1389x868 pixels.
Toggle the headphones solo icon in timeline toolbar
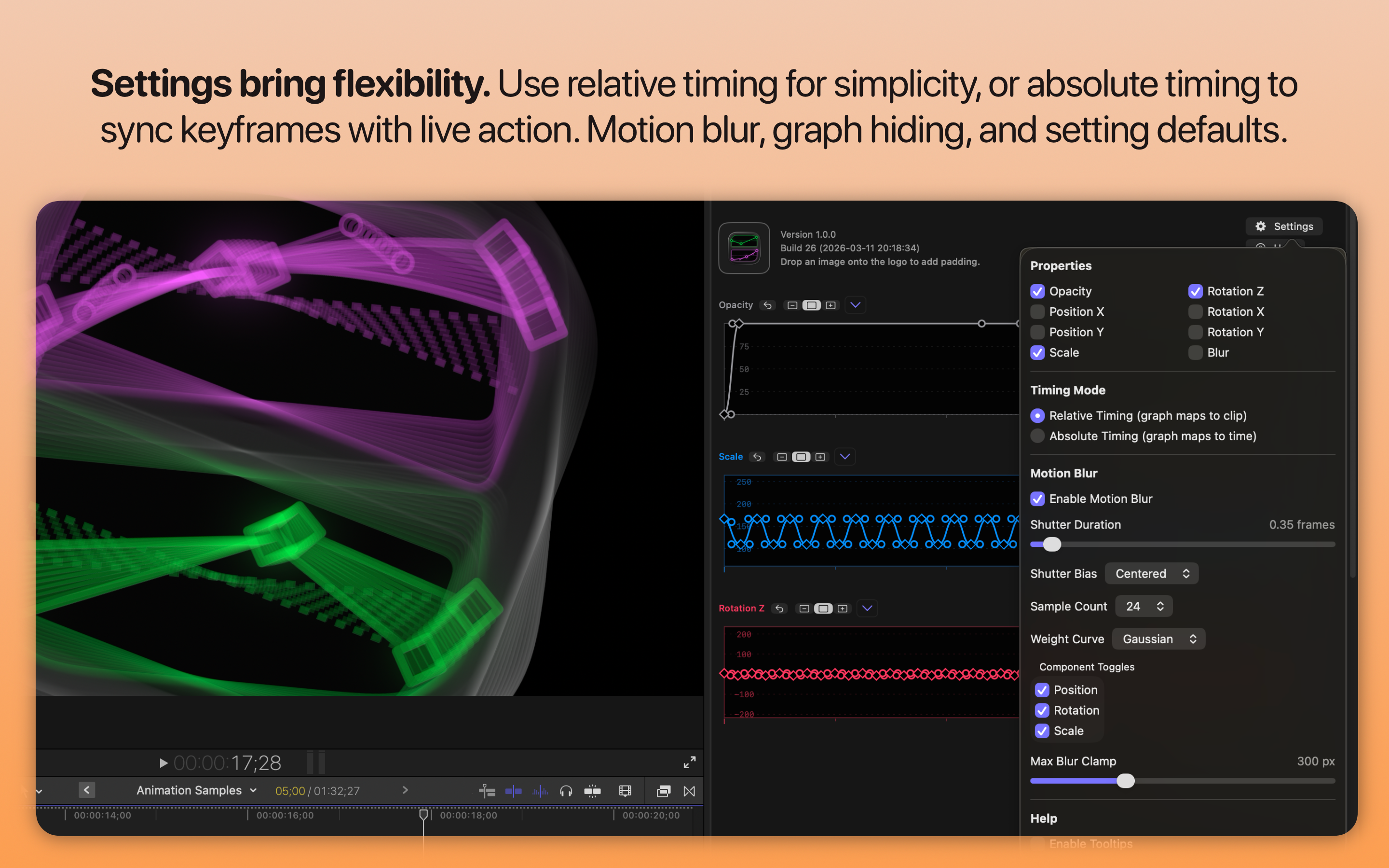(x=566, y=791)
